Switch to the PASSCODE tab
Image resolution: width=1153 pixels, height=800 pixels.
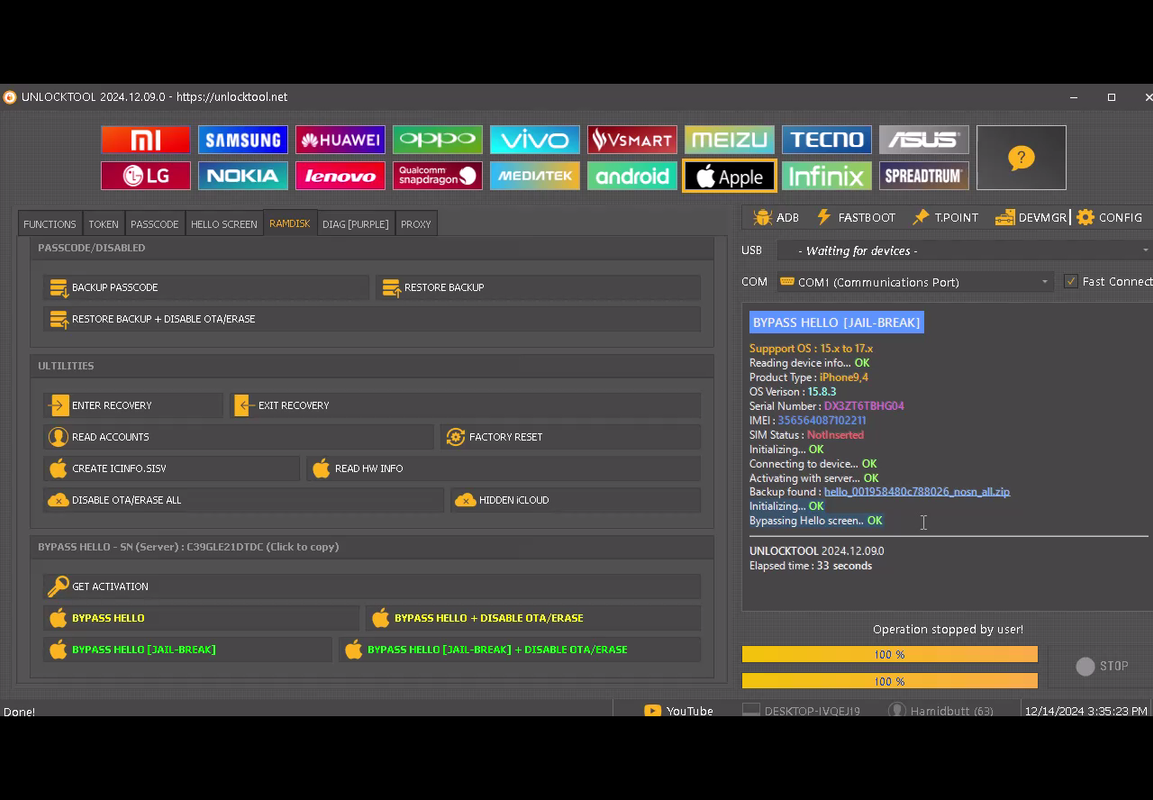click(154, 224)
